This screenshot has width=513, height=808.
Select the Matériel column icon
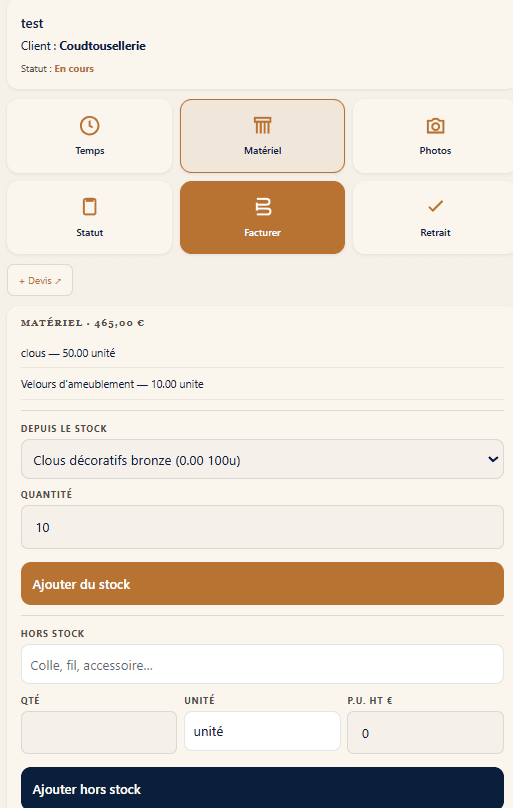click(262, 125)
